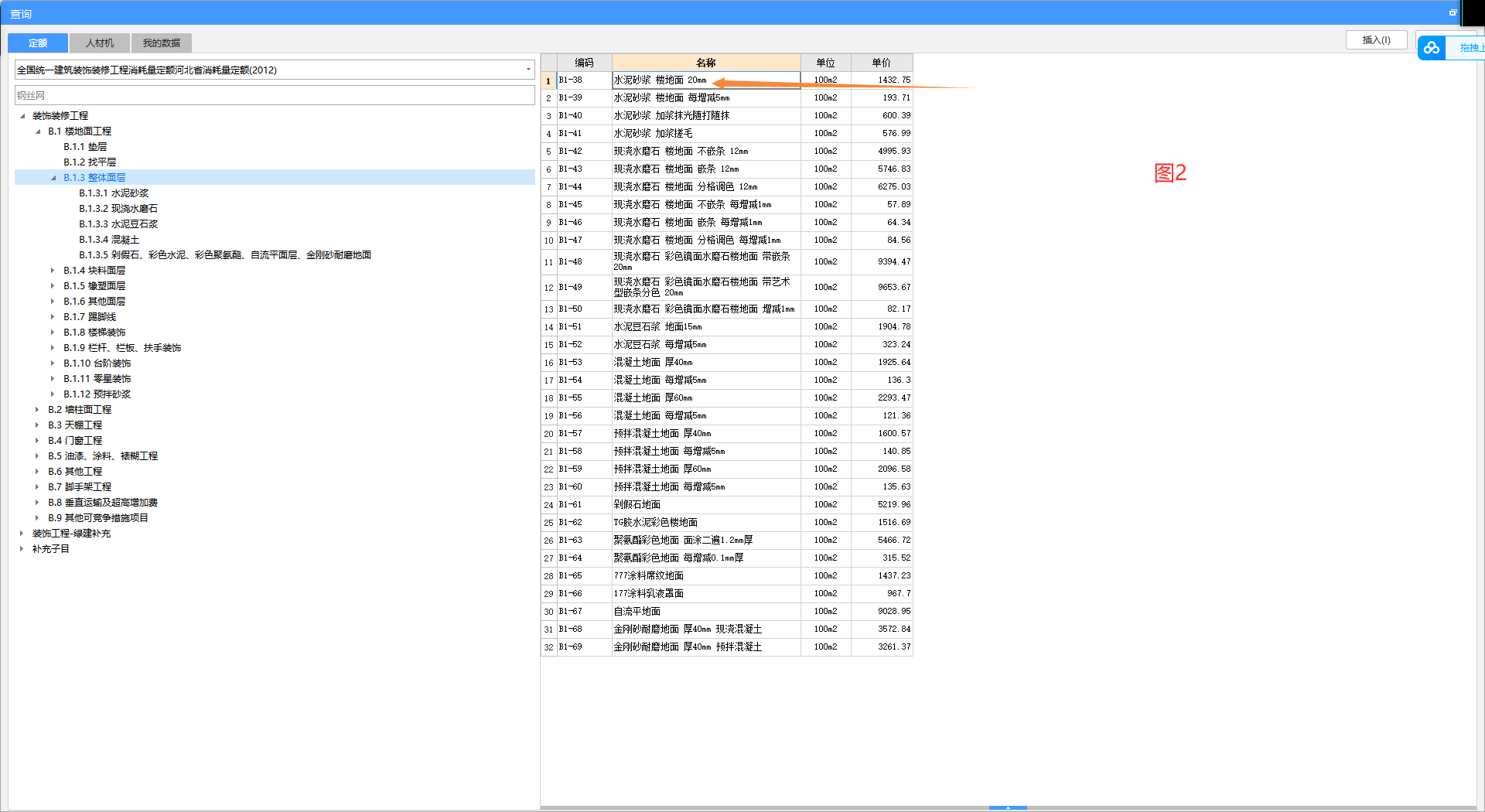Click the 名称 column header
The height and width of the screenshot is (812, 1485).
click(706, 63)
